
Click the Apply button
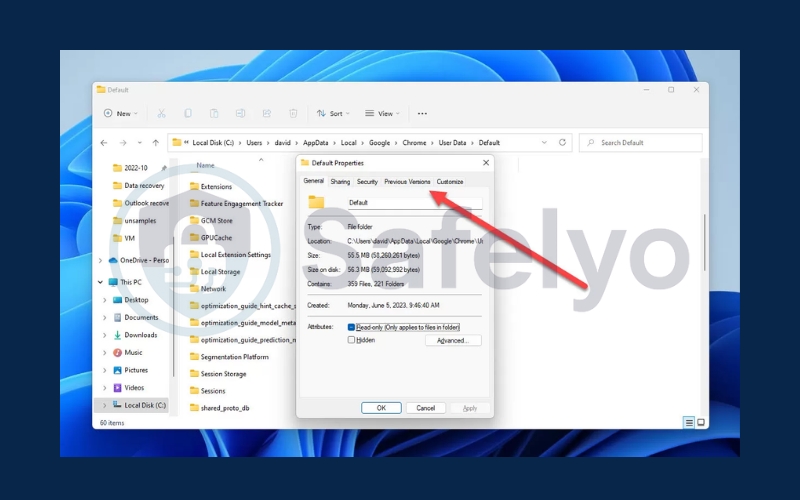pyautogui.click(x=470, y=408)
